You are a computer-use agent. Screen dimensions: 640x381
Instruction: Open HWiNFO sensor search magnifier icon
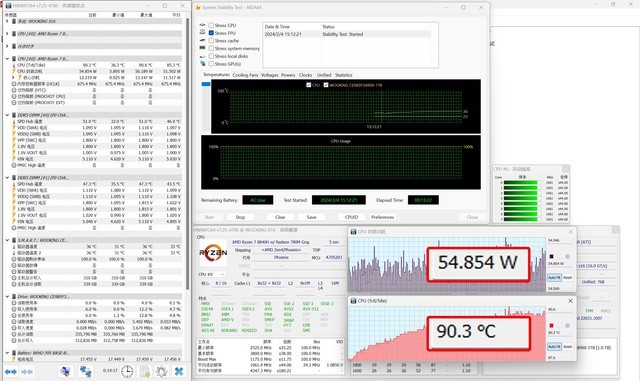(x=65, y=371)
